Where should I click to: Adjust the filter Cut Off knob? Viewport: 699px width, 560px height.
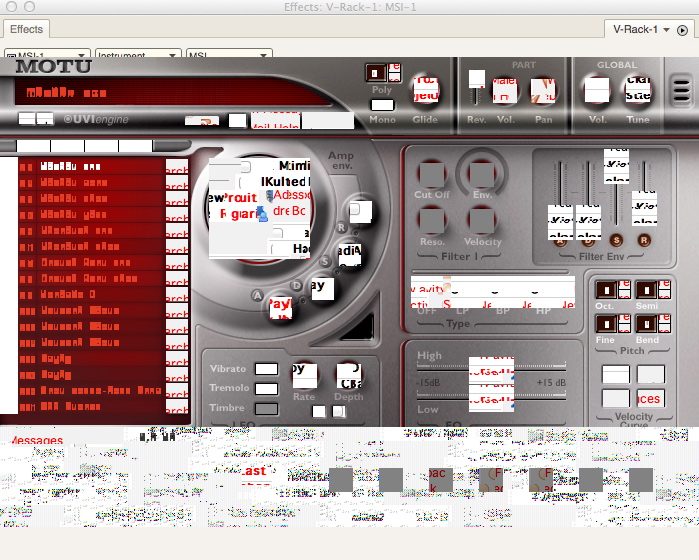point(431,174)
